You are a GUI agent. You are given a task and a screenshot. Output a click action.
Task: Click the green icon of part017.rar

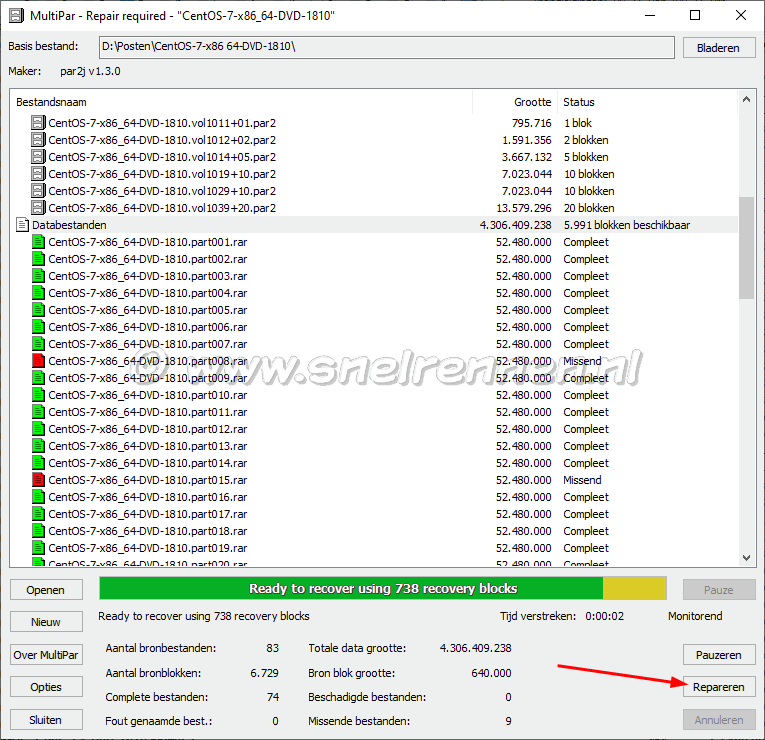click(39, 514)
